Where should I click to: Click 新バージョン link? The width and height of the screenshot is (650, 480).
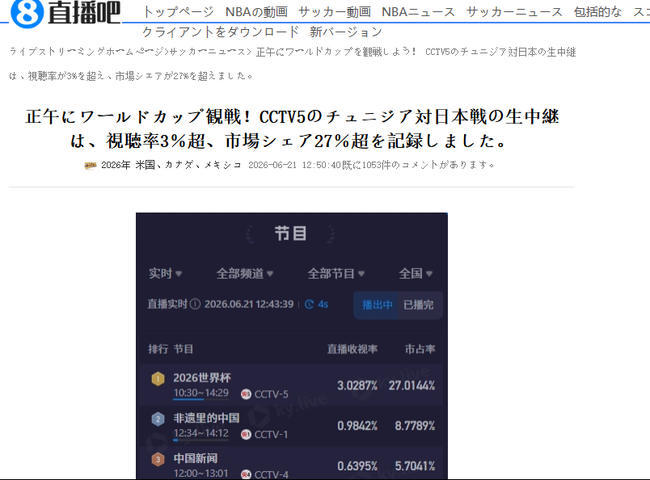346,32
